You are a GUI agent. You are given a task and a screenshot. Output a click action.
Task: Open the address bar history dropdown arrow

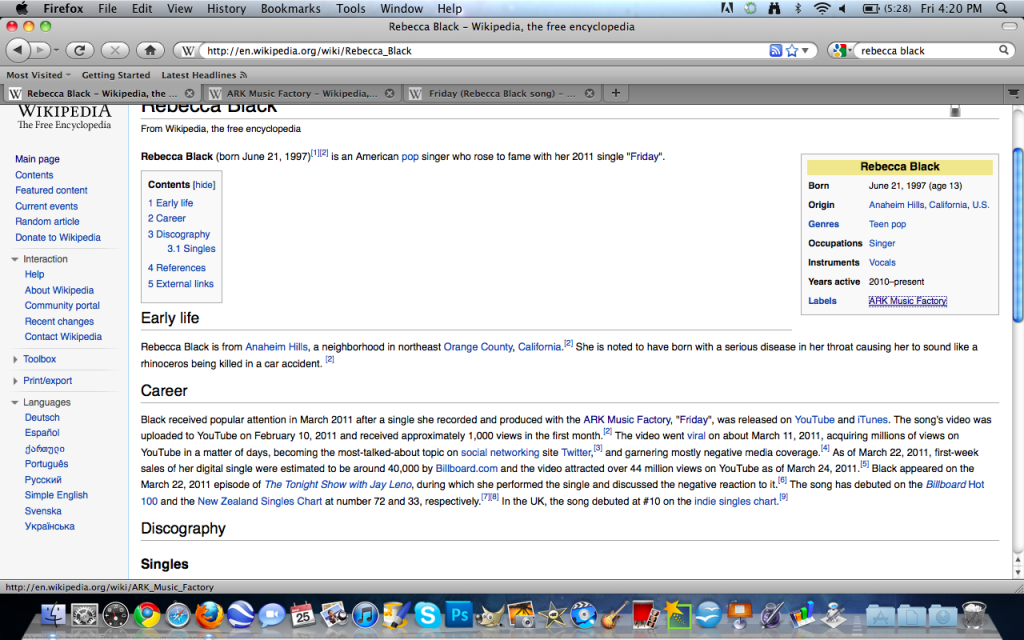(x=805, y=50)
